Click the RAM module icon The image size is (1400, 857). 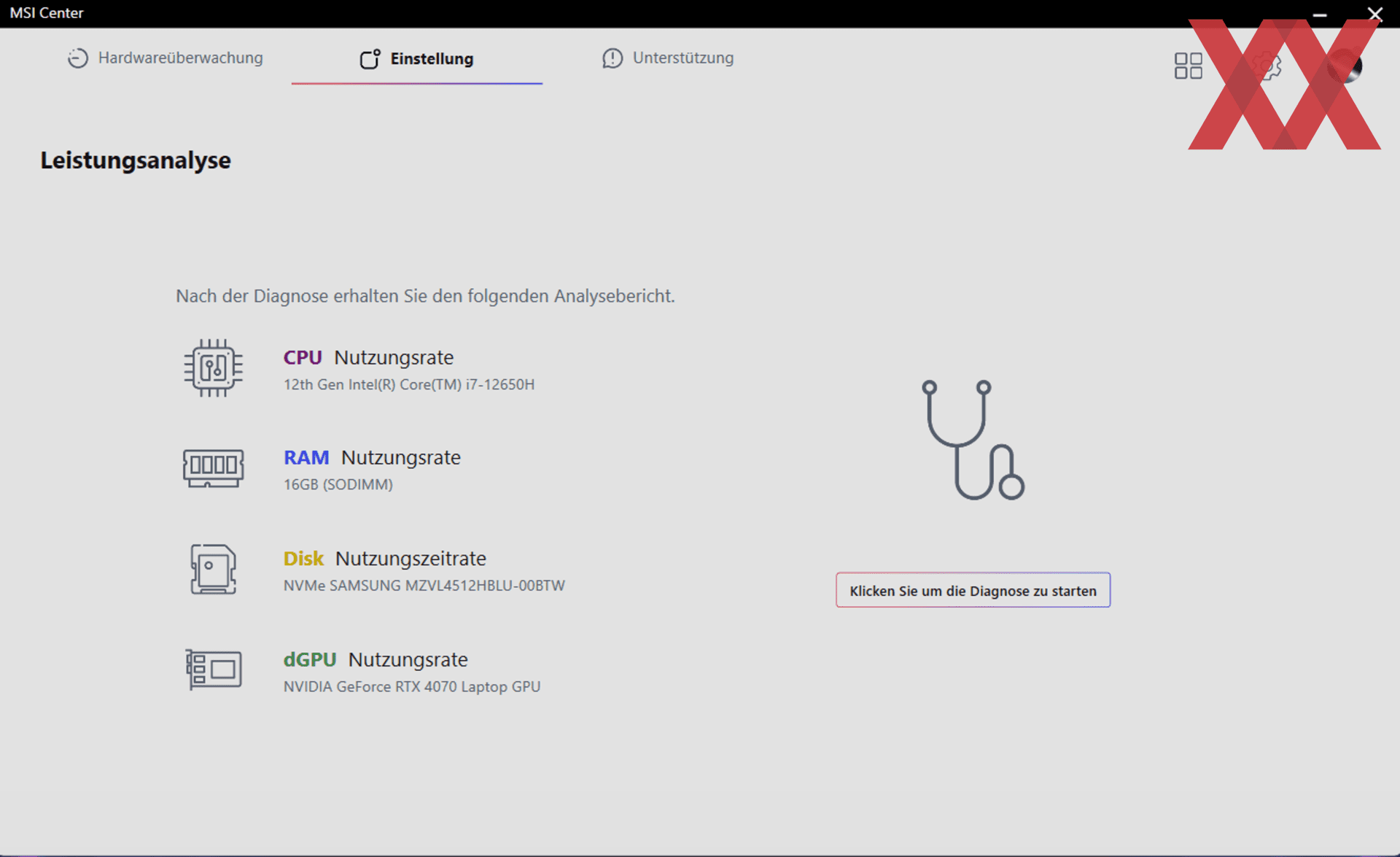pyautogui.click(x=213, y=468)
